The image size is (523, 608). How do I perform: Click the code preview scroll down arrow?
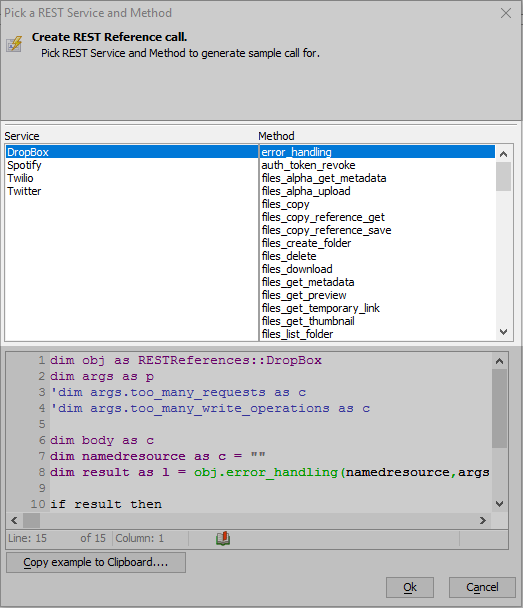pos(499,504)
